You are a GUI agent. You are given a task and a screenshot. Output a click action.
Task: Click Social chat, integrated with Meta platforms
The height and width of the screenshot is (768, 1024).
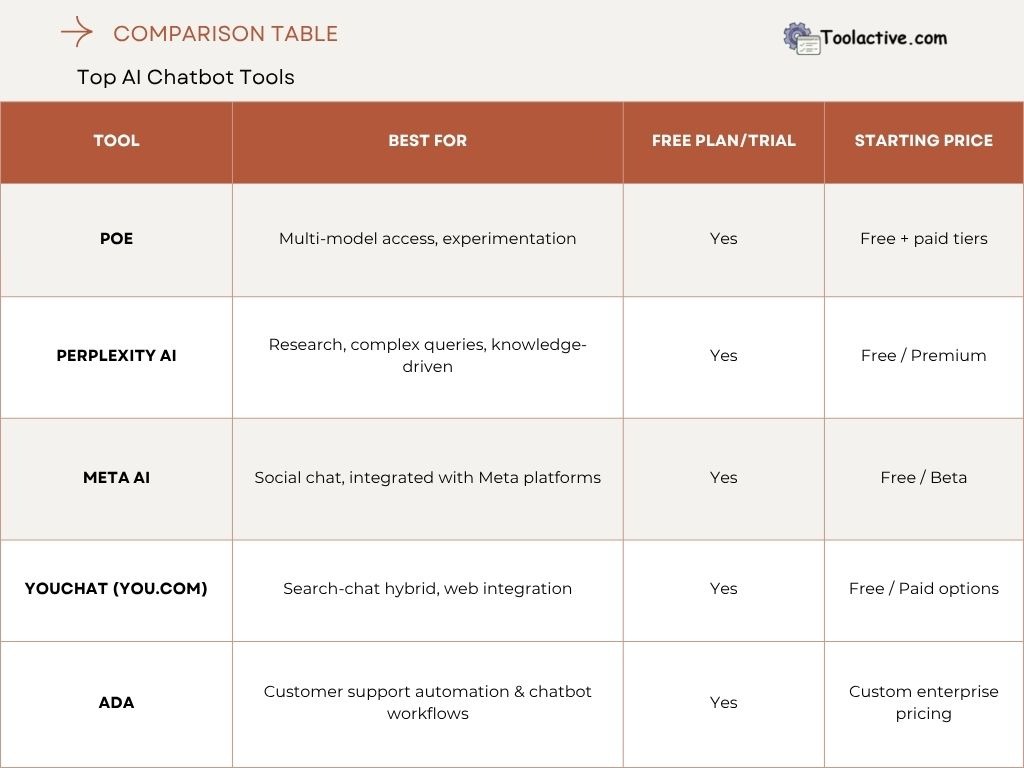point(427,477)
